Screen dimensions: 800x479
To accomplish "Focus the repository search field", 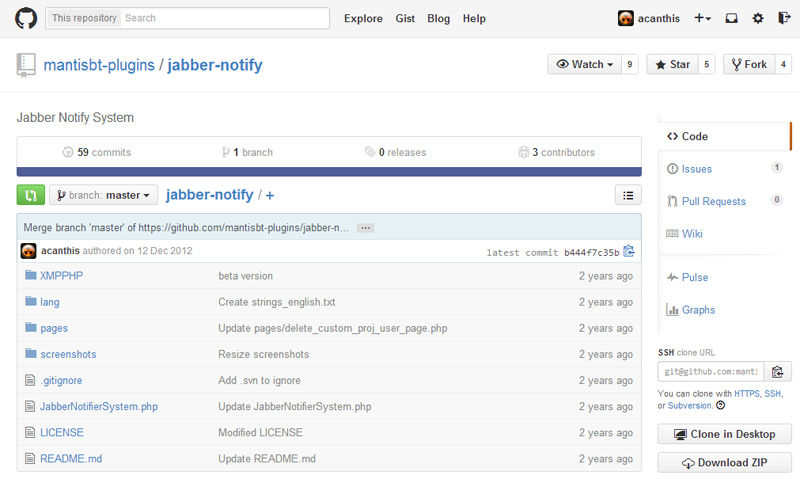I will (224, 18).
